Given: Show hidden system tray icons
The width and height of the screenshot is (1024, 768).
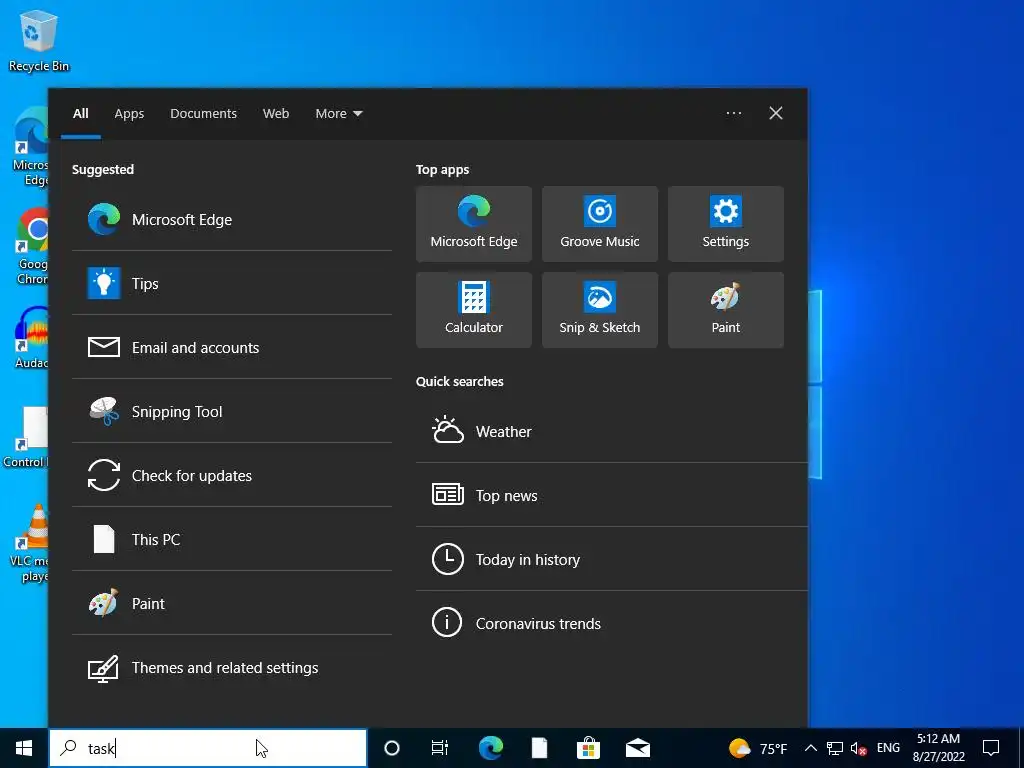Looking at the screenshot, I should pyautogui.click(x=810, y=748).
